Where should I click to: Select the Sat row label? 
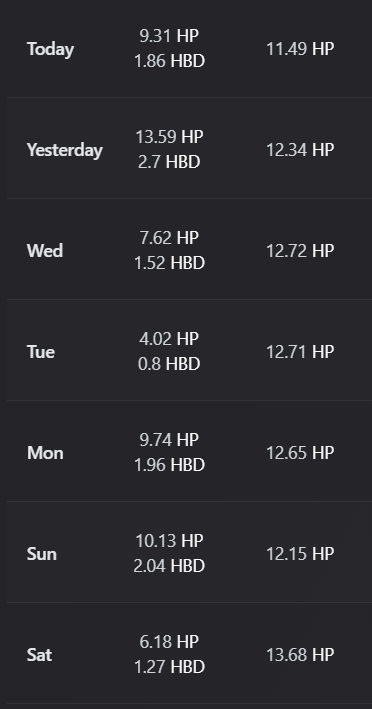tap(39, 655)
